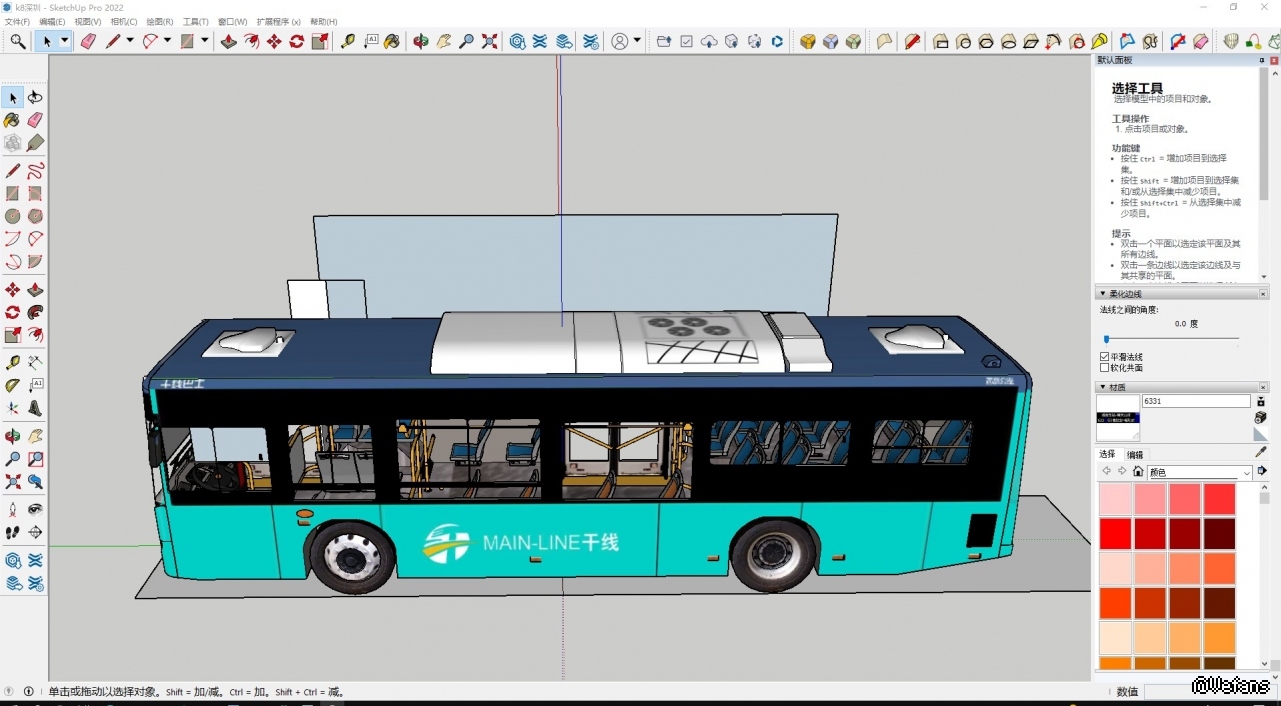Select the Tape Measure tool
Screen dimensions: 1281x706
click(x=348, y=41)
